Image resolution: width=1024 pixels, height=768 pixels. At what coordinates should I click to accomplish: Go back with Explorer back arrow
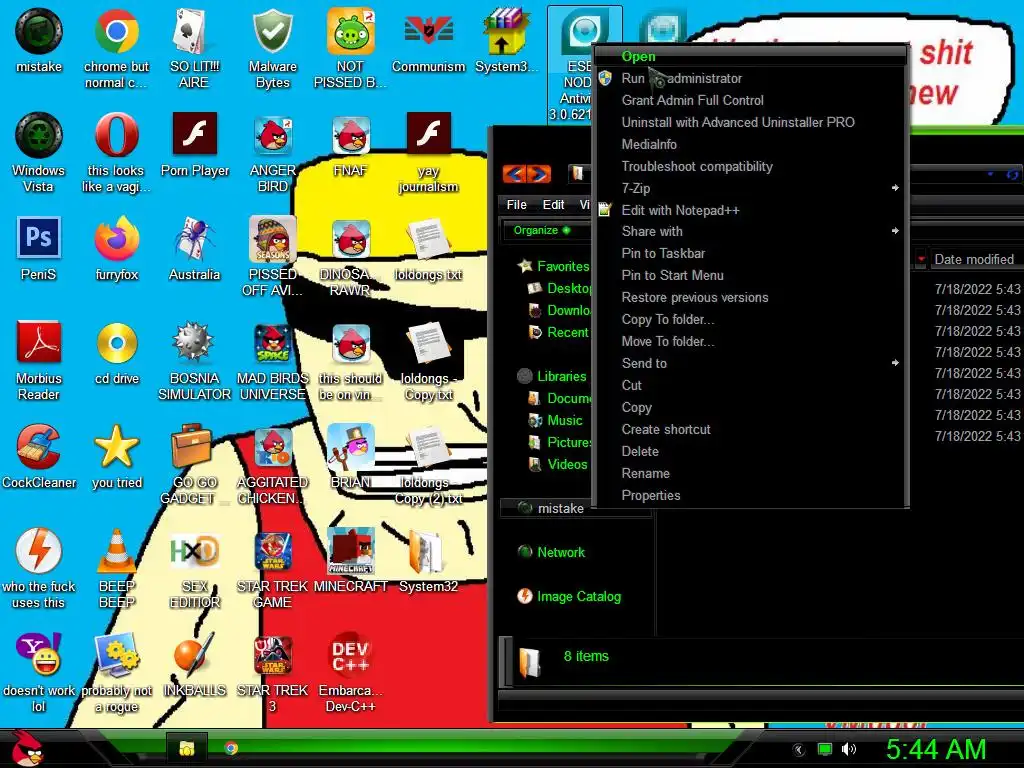click(x=514, y=174)
